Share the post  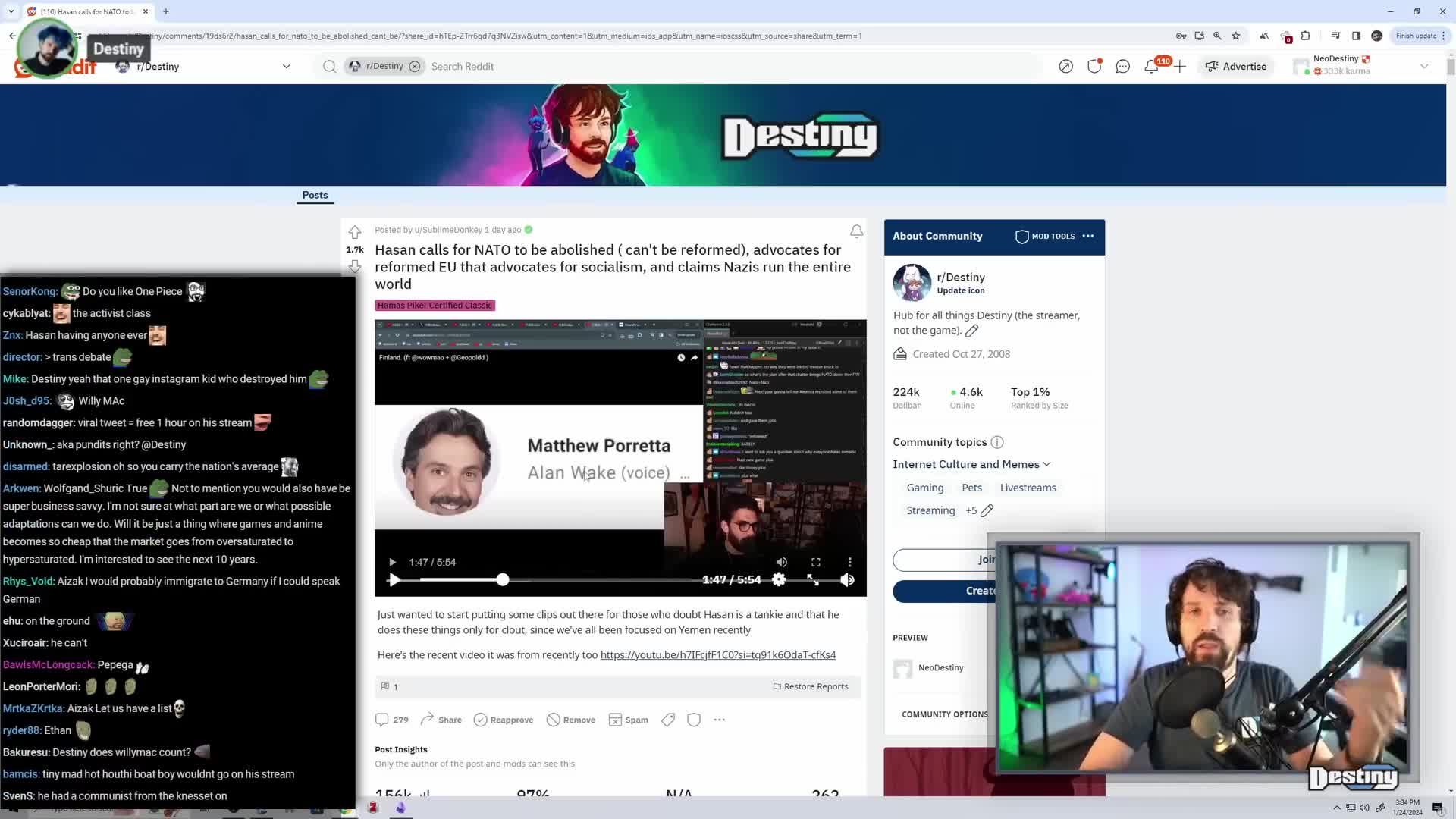[441, 720]
